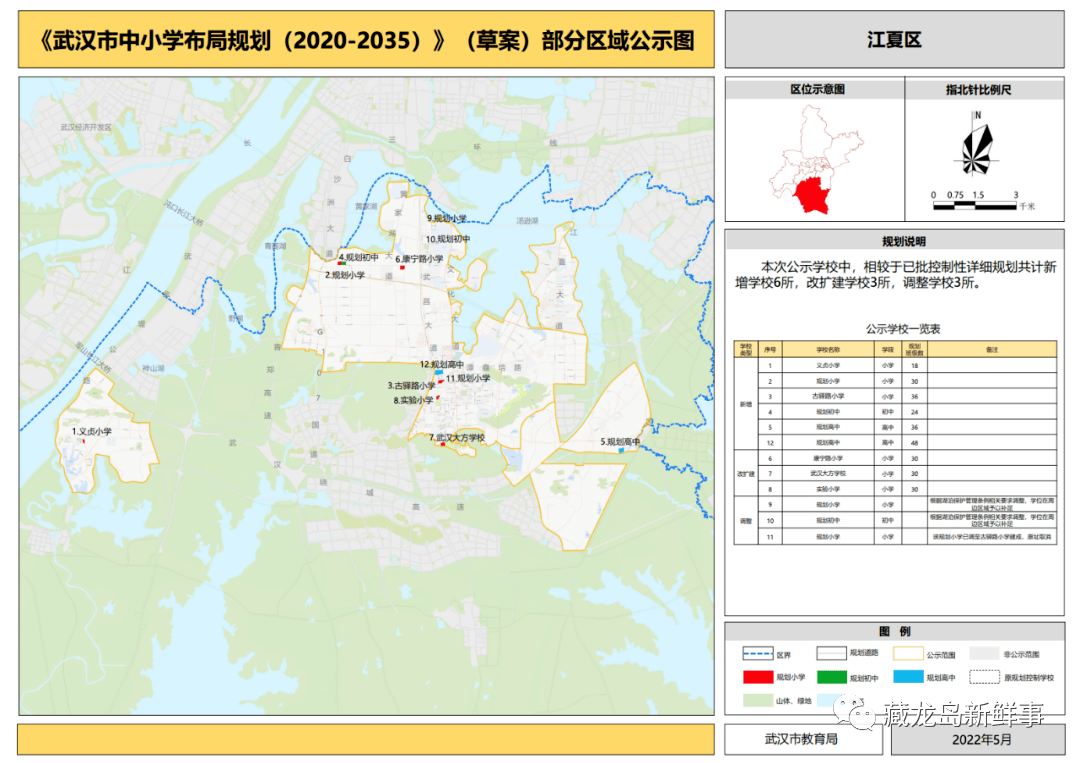Viewport: 1080px width, 763px height.
Task: Click the red Jiangxia district in locator map
Action: coord(818,194)
